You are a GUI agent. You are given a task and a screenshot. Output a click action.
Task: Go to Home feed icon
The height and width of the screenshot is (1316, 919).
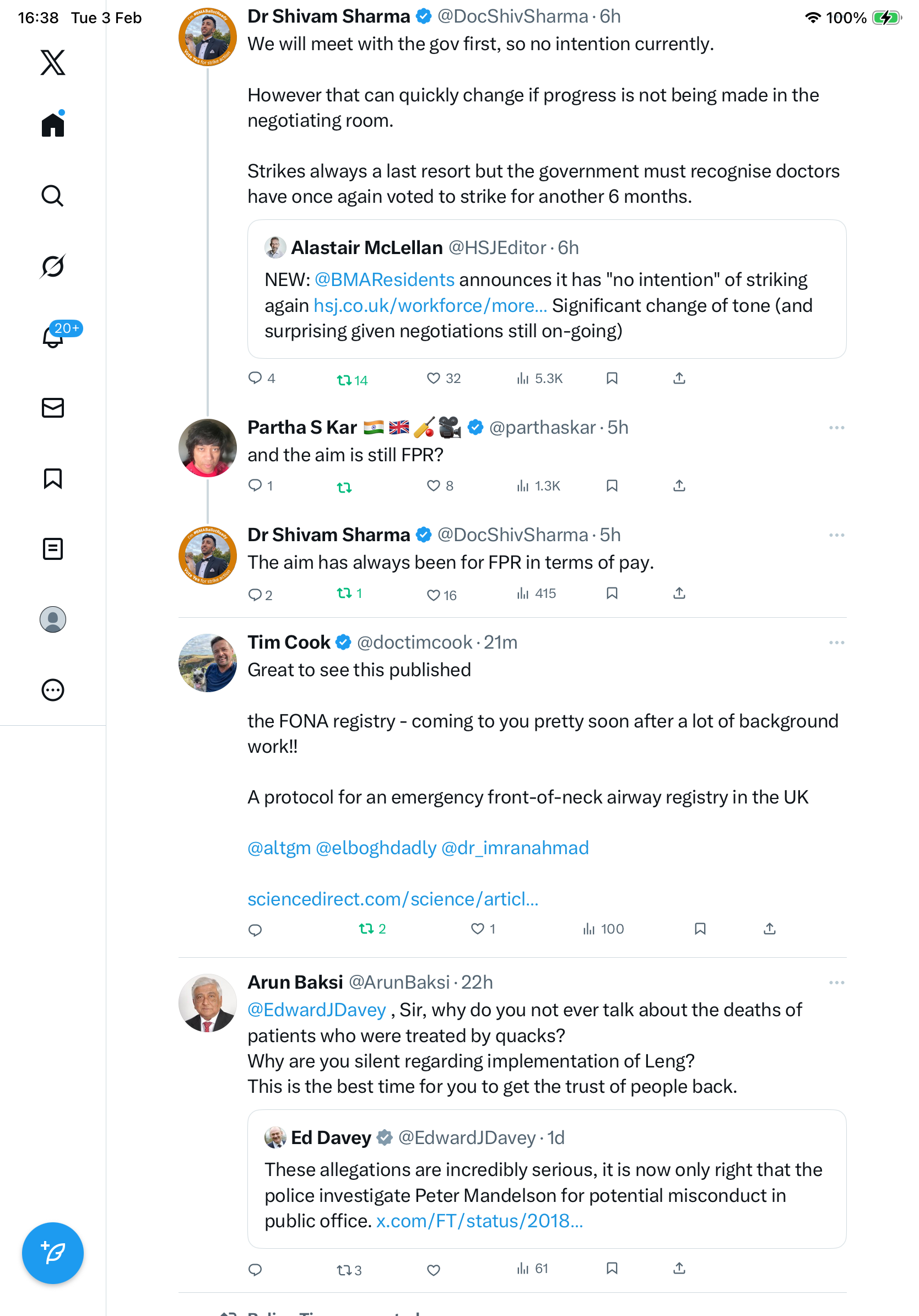point(53,125)
